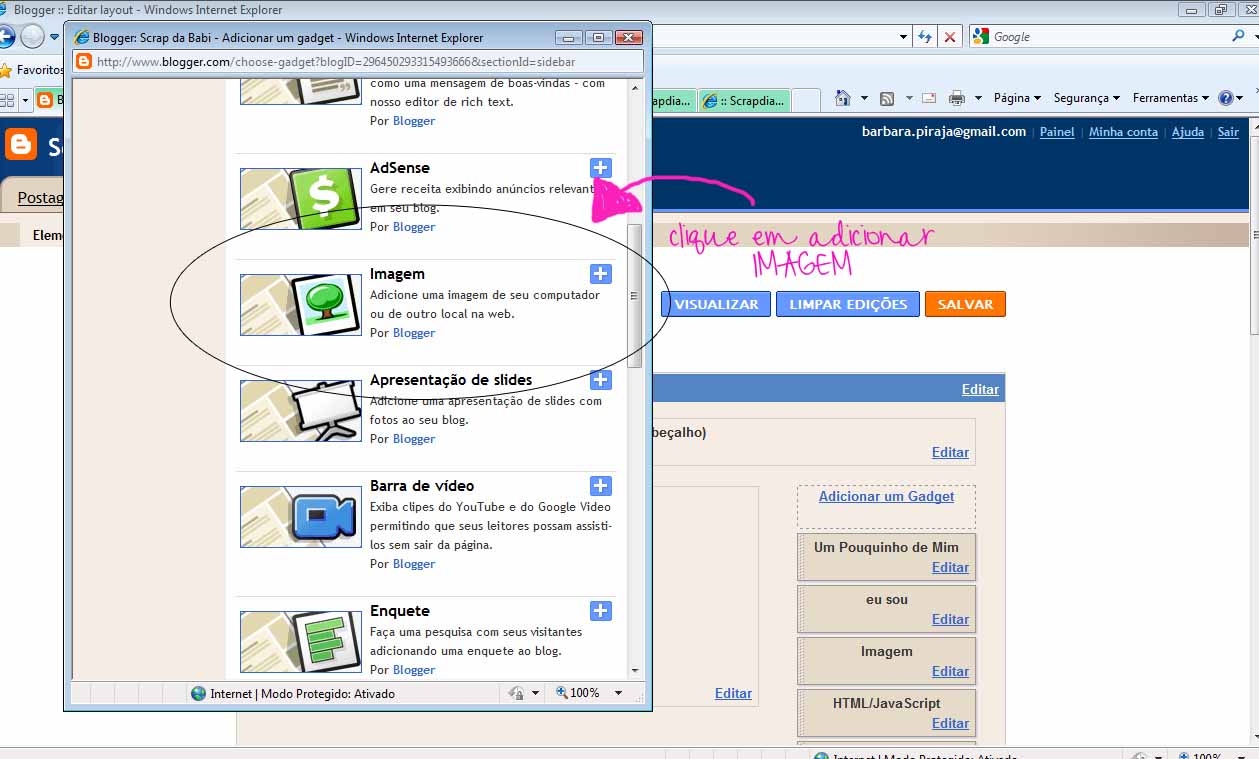The height and width of the screenshot is (759, 1259).
Task: Open a new blank browser tab
Action: coord(806,101)
